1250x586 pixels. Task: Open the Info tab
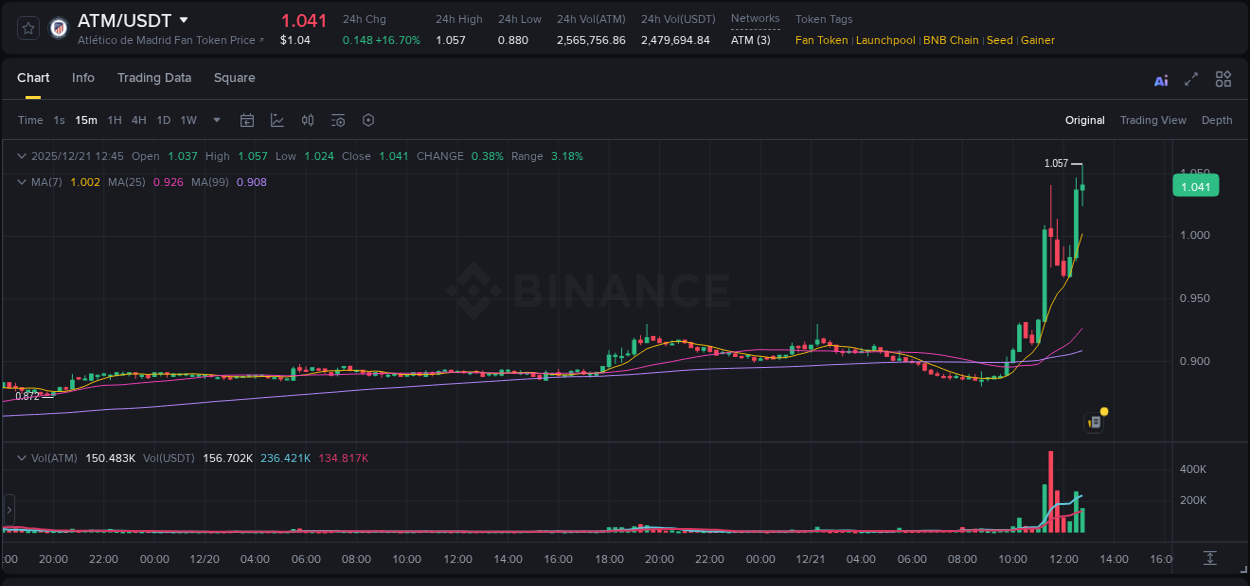click(83, 77)
